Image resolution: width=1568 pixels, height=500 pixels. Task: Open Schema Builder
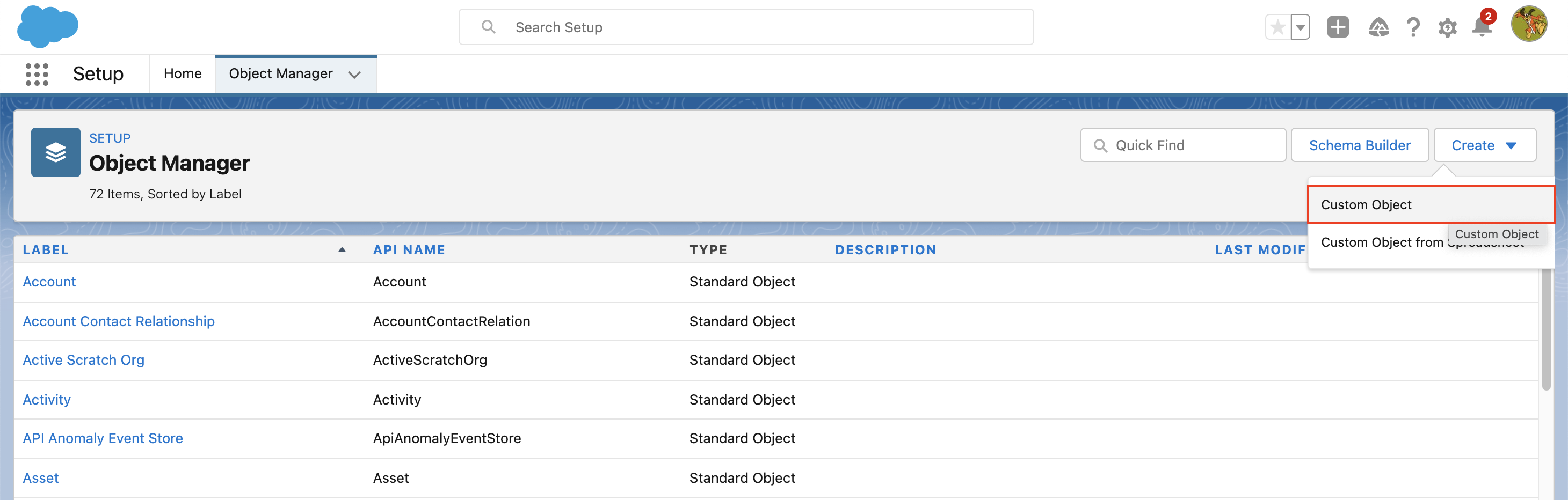tap(1359, 145)
